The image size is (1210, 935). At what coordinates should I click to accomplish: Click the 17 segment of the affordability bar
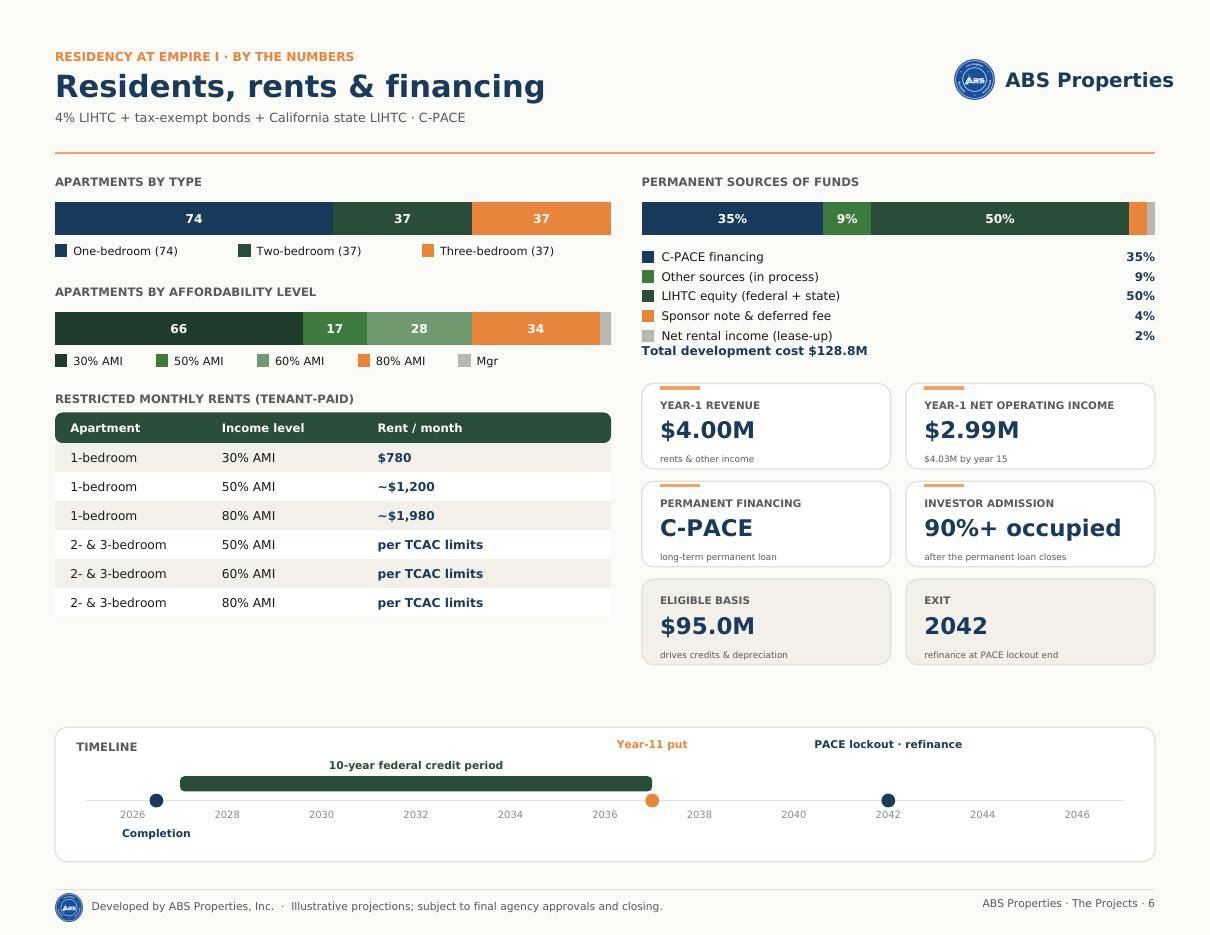coord(335,328)
